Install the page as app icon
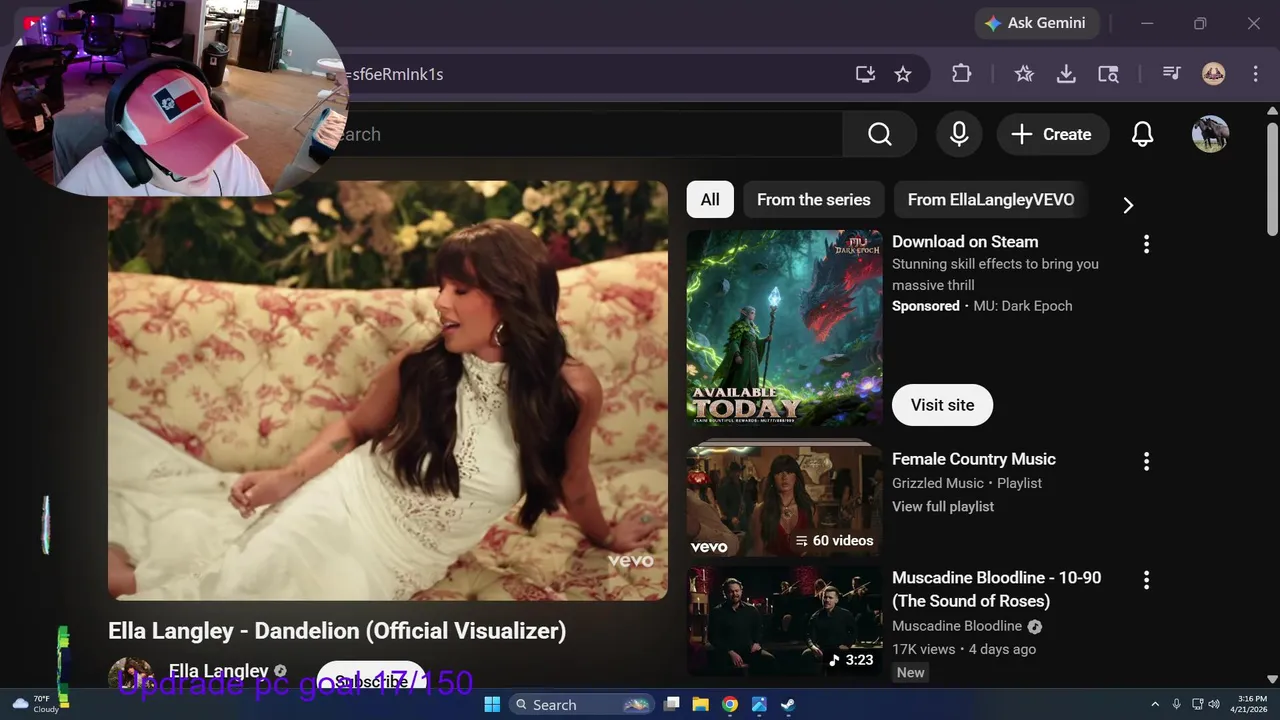Viewport: 1280px width, 720px height. (865, 74)
